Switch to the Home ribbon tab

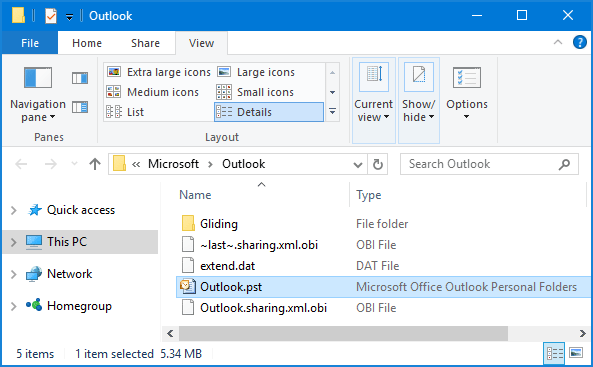point(87,43)
